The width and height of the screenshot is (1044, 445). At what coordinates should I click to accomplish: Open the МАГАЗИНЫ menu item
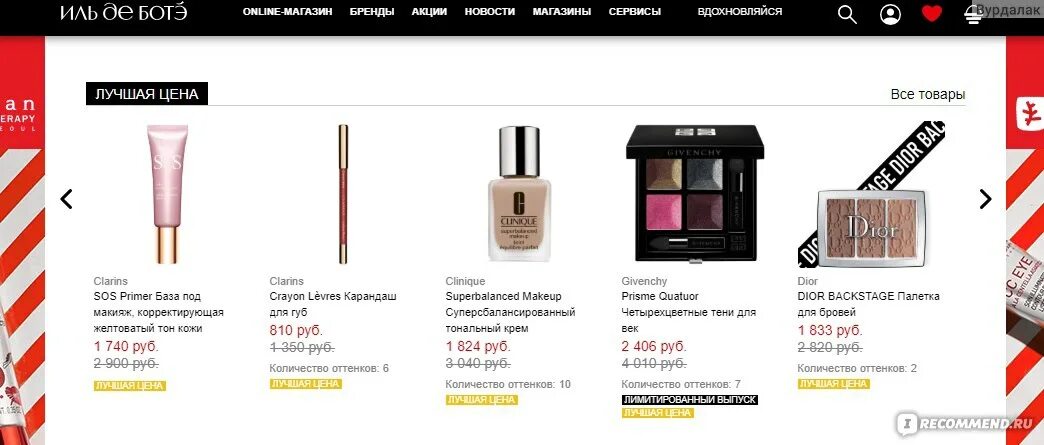(x=562, y=11)
